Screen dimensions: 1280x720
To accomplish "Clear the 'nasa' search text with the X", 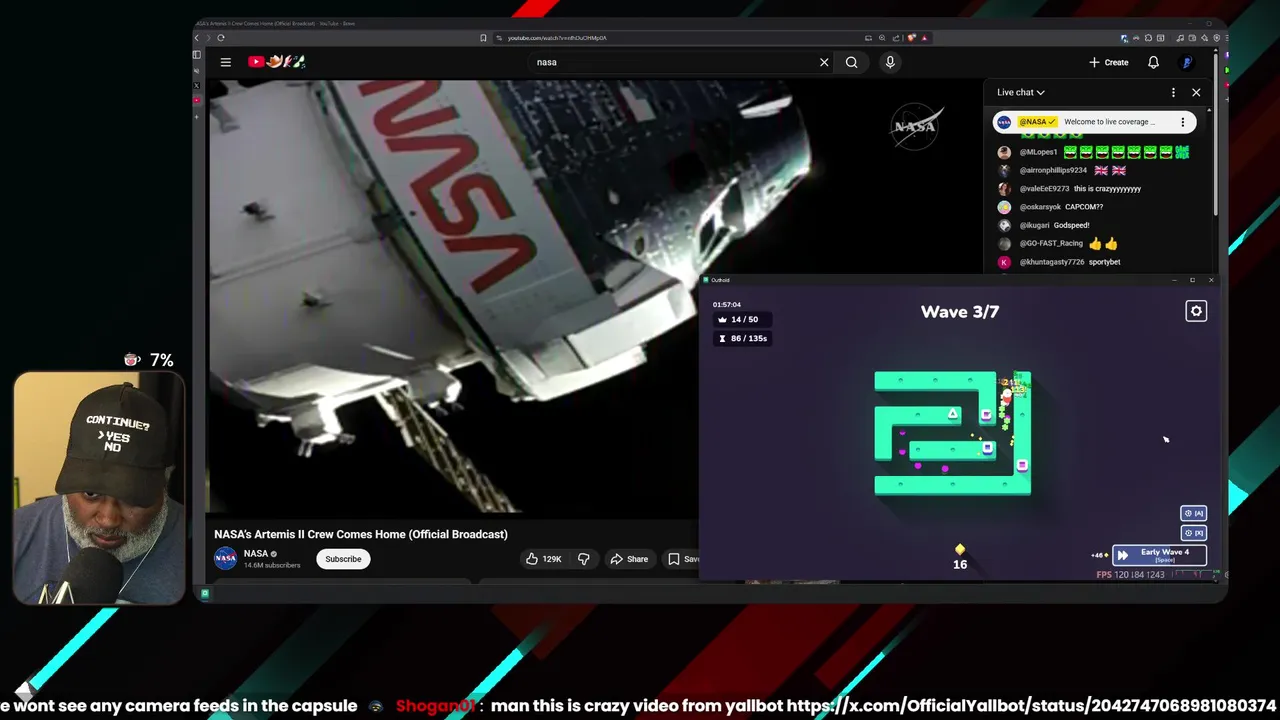I will point(824,62).
